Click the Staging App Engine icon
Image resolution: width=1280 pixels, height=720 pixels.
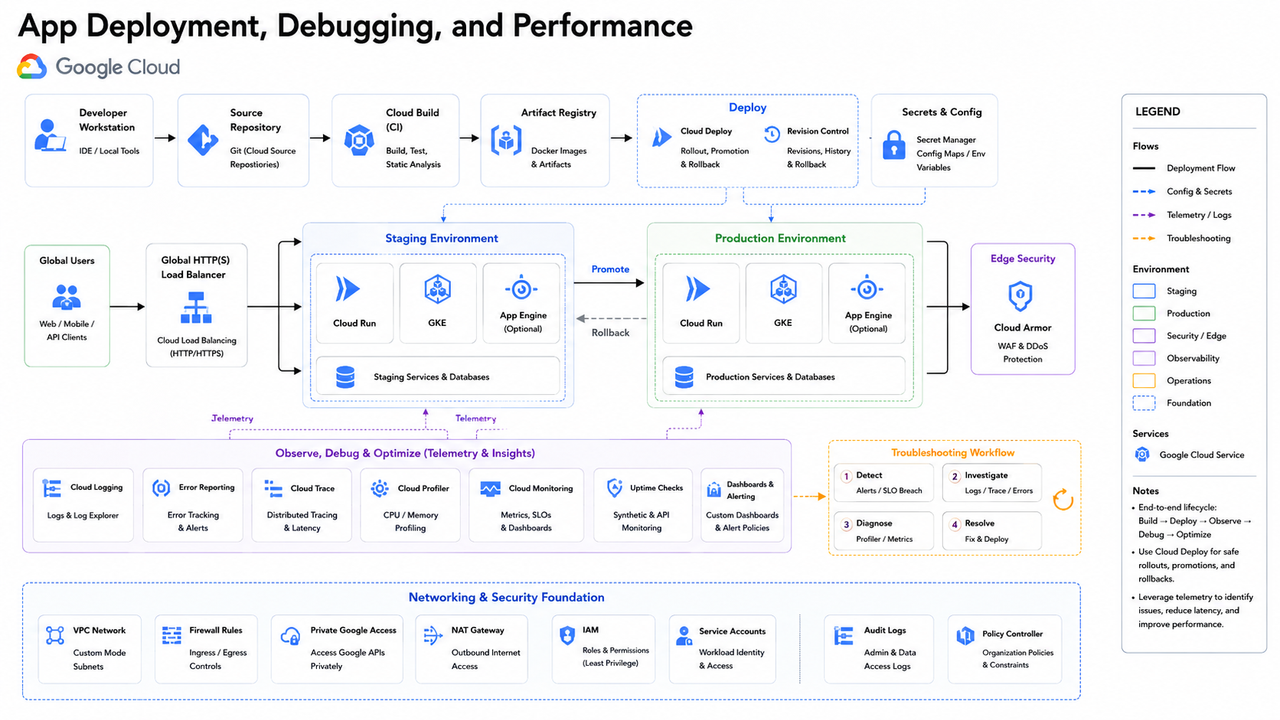522,289
